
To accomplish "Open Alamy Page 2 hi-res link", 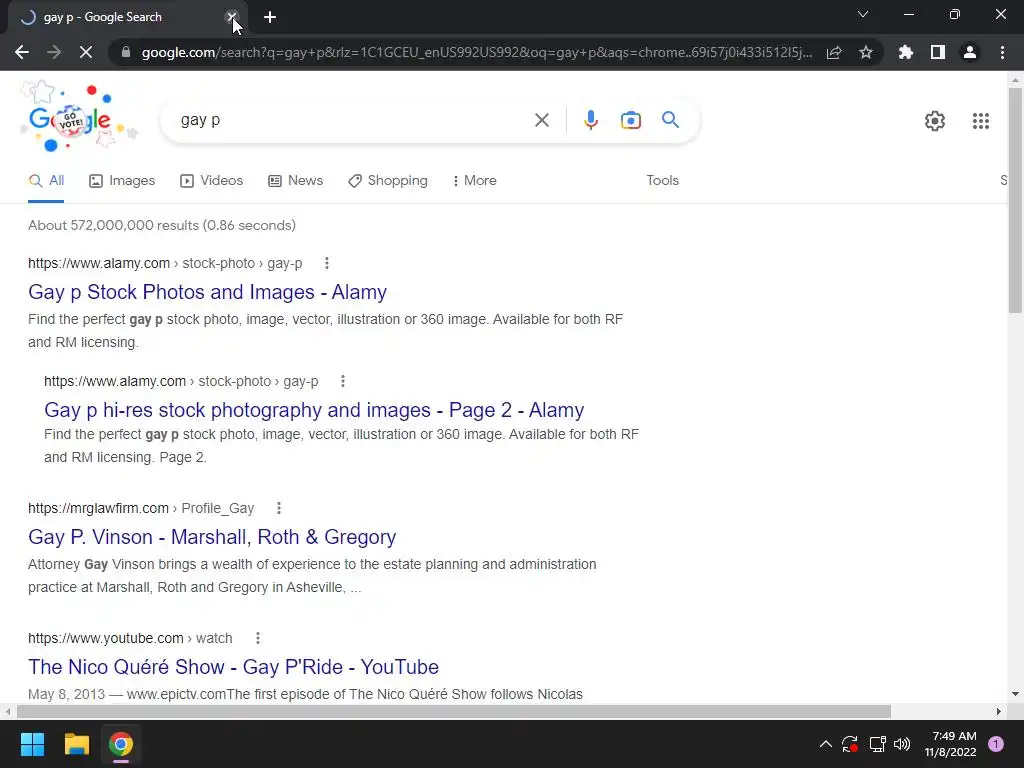I will coord(314,410).
